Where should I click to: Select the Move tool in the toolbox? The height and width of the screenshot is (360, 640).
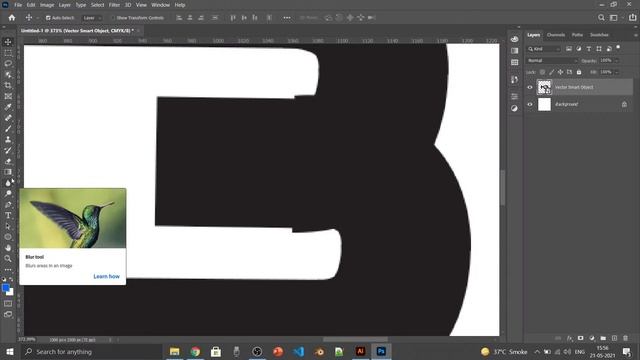pyautogui.click(x=8, y=42)
